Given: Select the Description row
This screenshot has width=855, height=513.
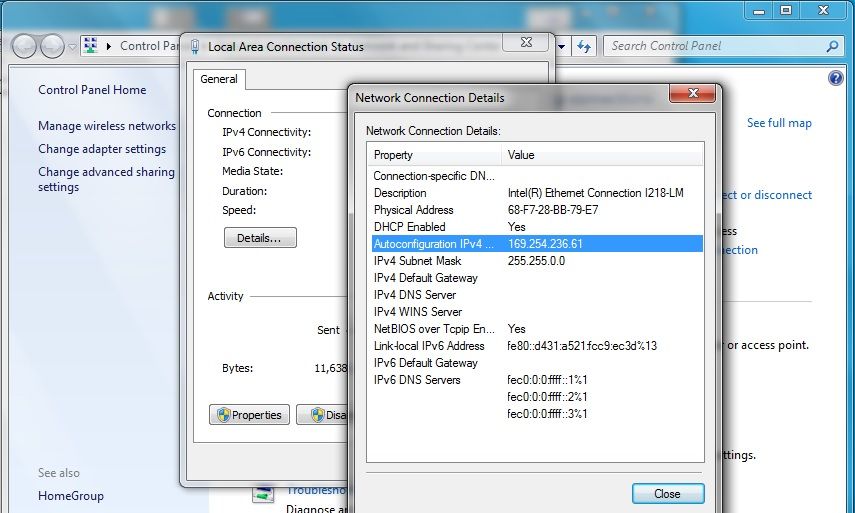Looking at the screenshot, I should (537, 193).
